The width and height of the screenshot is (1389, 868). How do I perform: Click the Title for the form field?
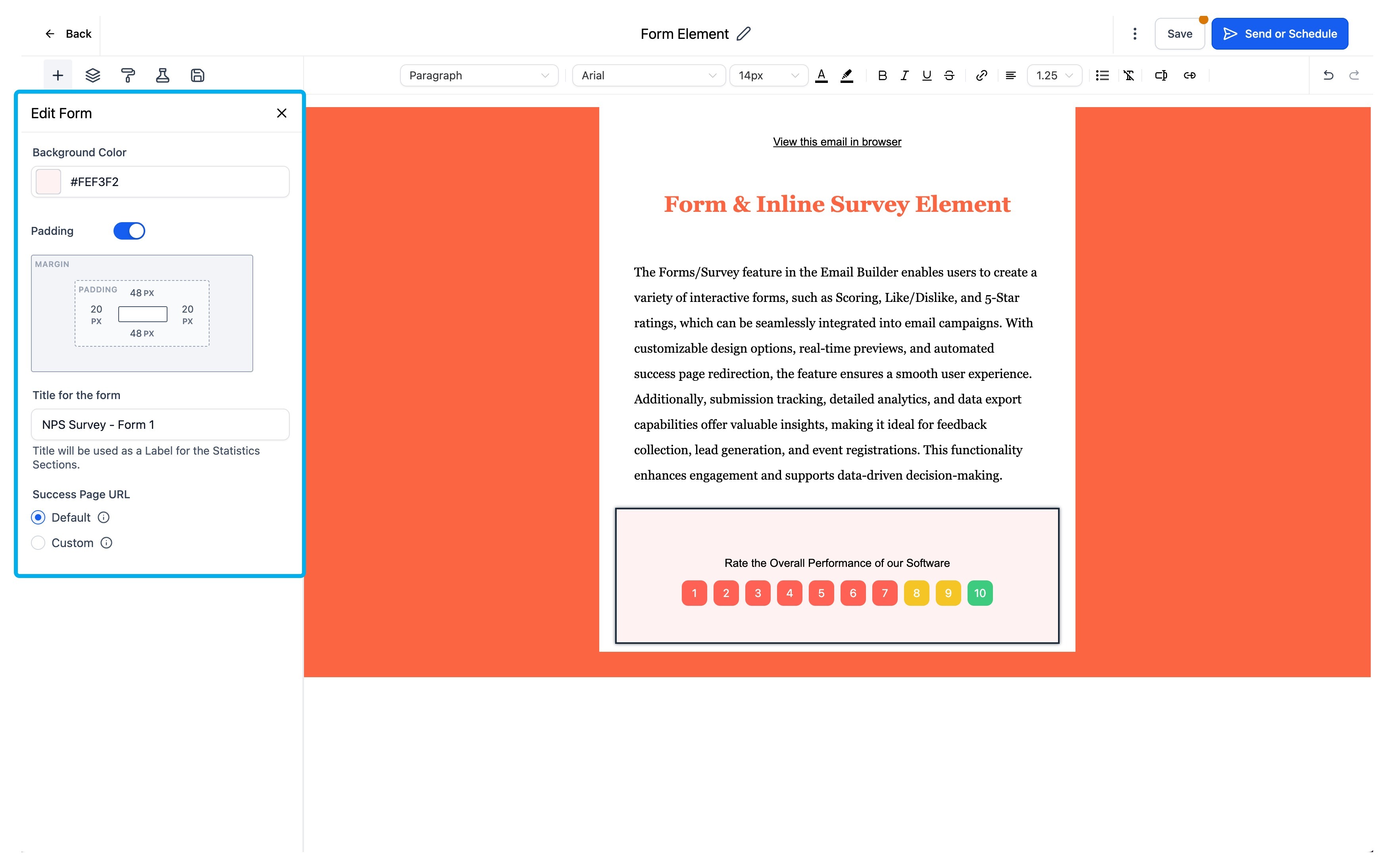point(160,424)
